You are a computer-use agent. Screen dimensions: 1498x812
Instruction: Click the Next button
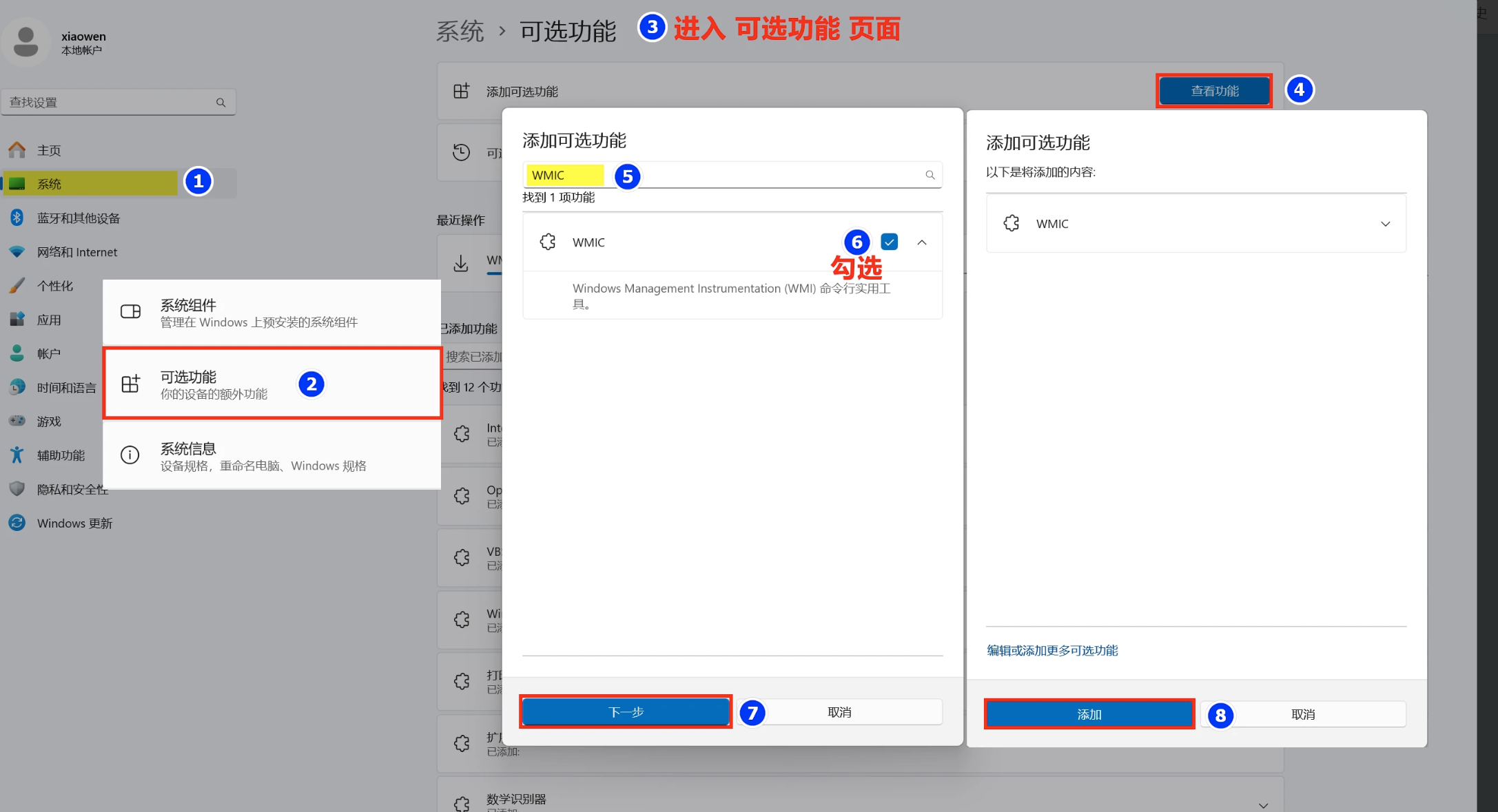pos(625,711)
